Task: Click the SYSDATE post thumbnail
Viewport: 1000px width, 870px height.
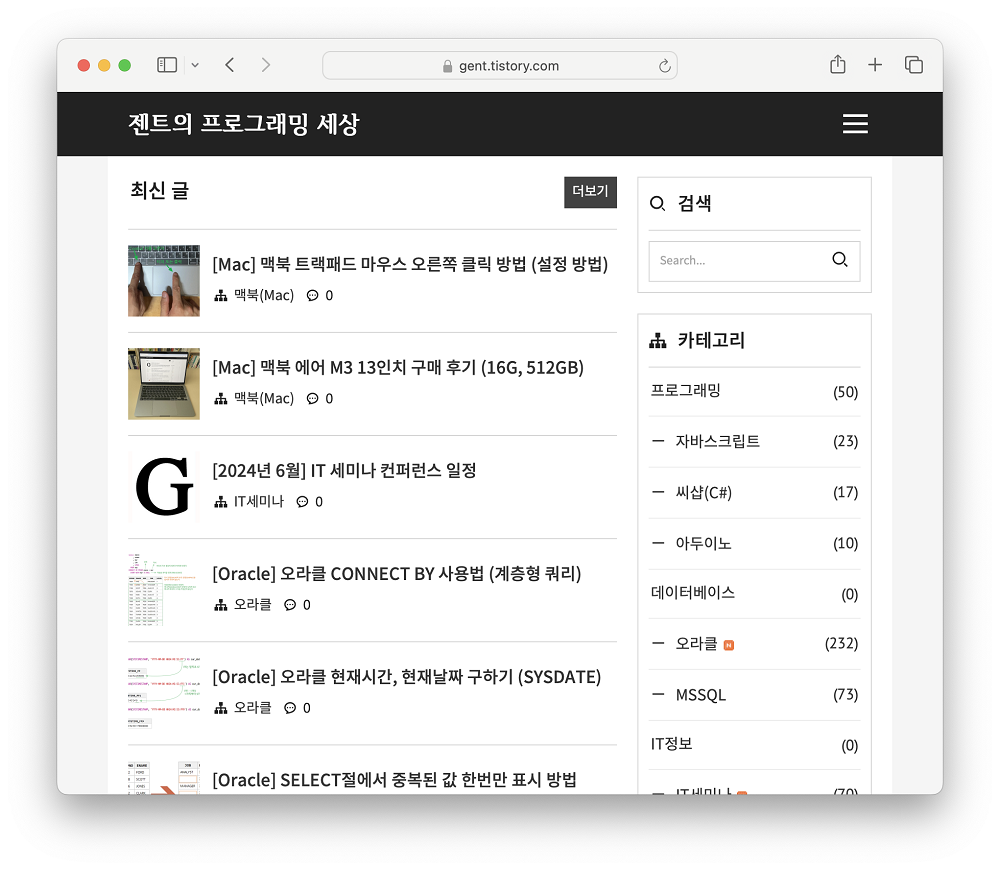Action: click(x=164, y=693)
